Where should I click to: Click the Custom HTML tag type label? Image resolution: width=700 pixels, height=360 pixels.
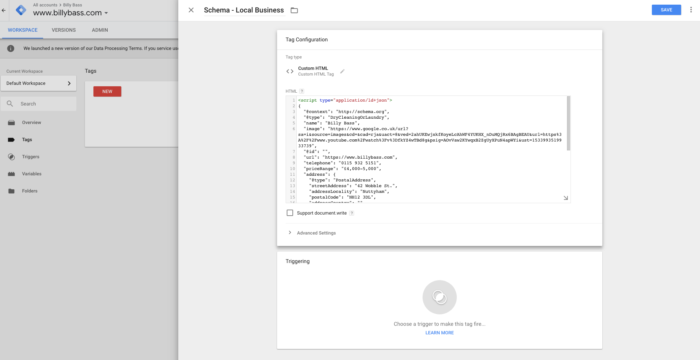(x=312, y=68)
